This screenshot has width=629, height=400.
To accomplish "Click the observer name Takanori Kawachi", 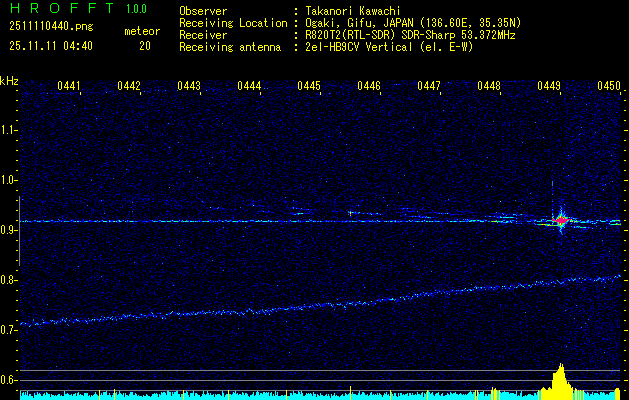I will tap(353, 11).
